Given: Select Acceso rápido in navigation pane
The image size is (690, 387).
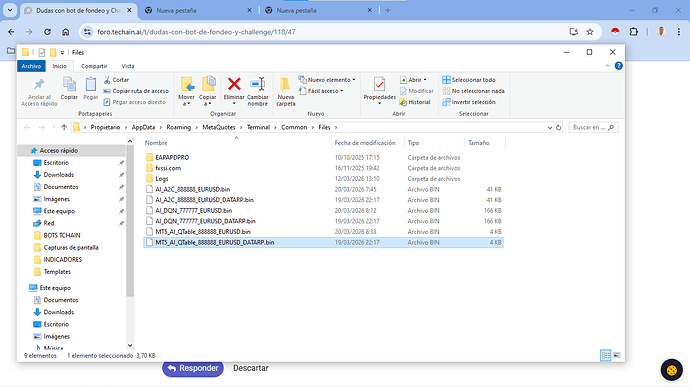Looking at the screenshot, I should click(59, 151).
